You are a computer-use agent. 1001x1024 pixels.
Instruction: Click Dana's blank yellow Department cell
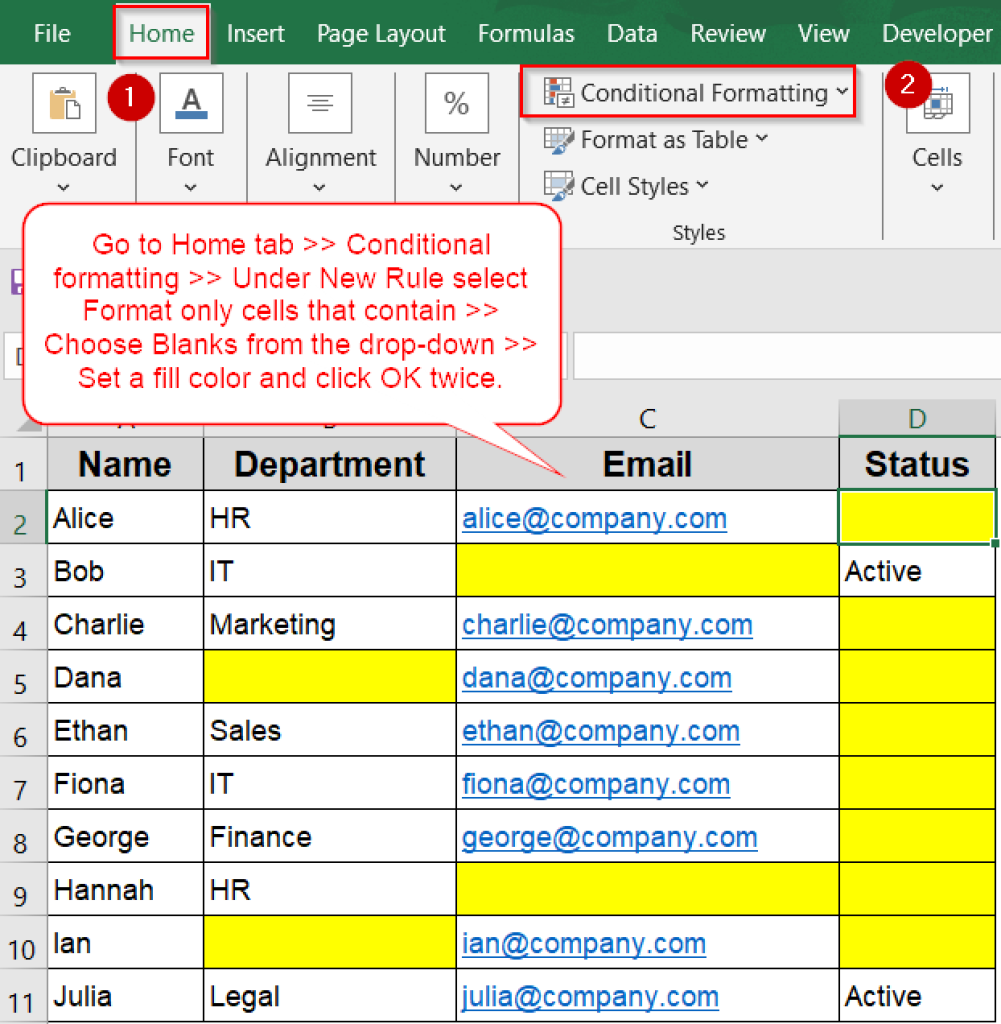330,677
